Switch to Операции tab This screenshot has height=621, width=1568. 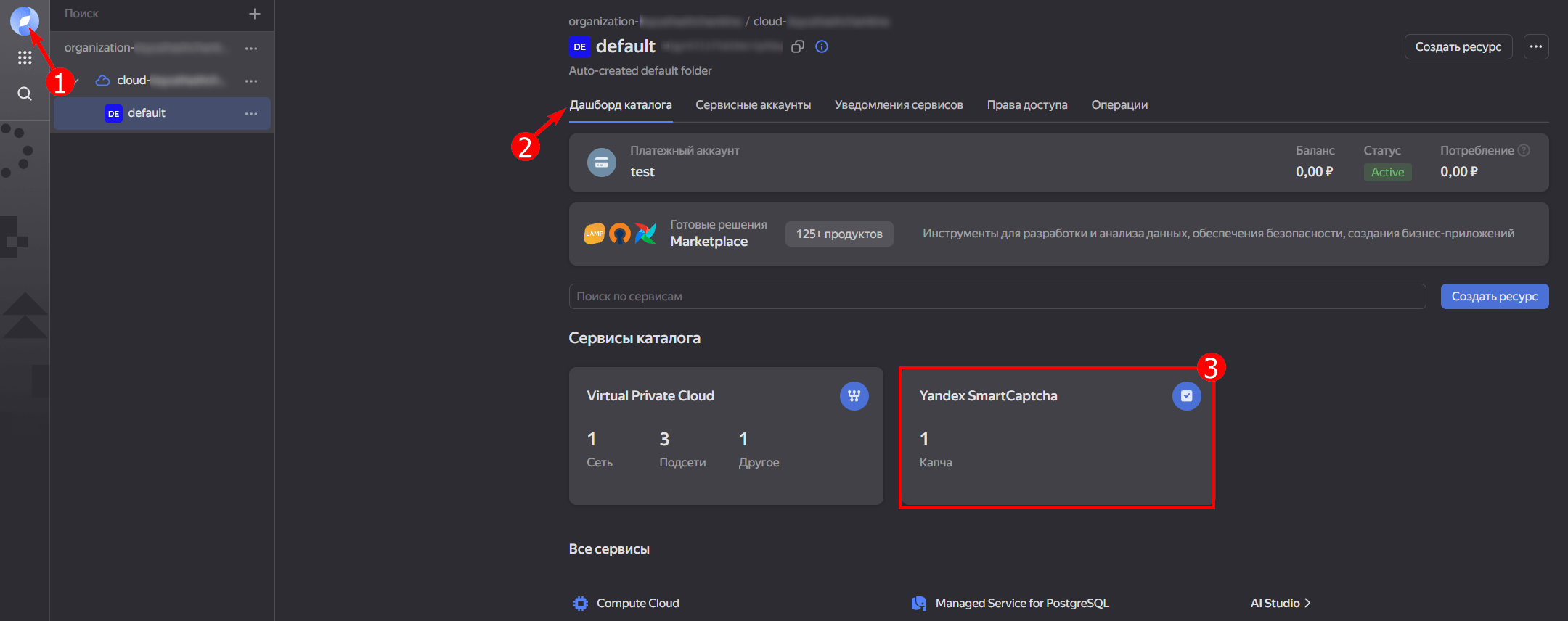pos(1119,104)
